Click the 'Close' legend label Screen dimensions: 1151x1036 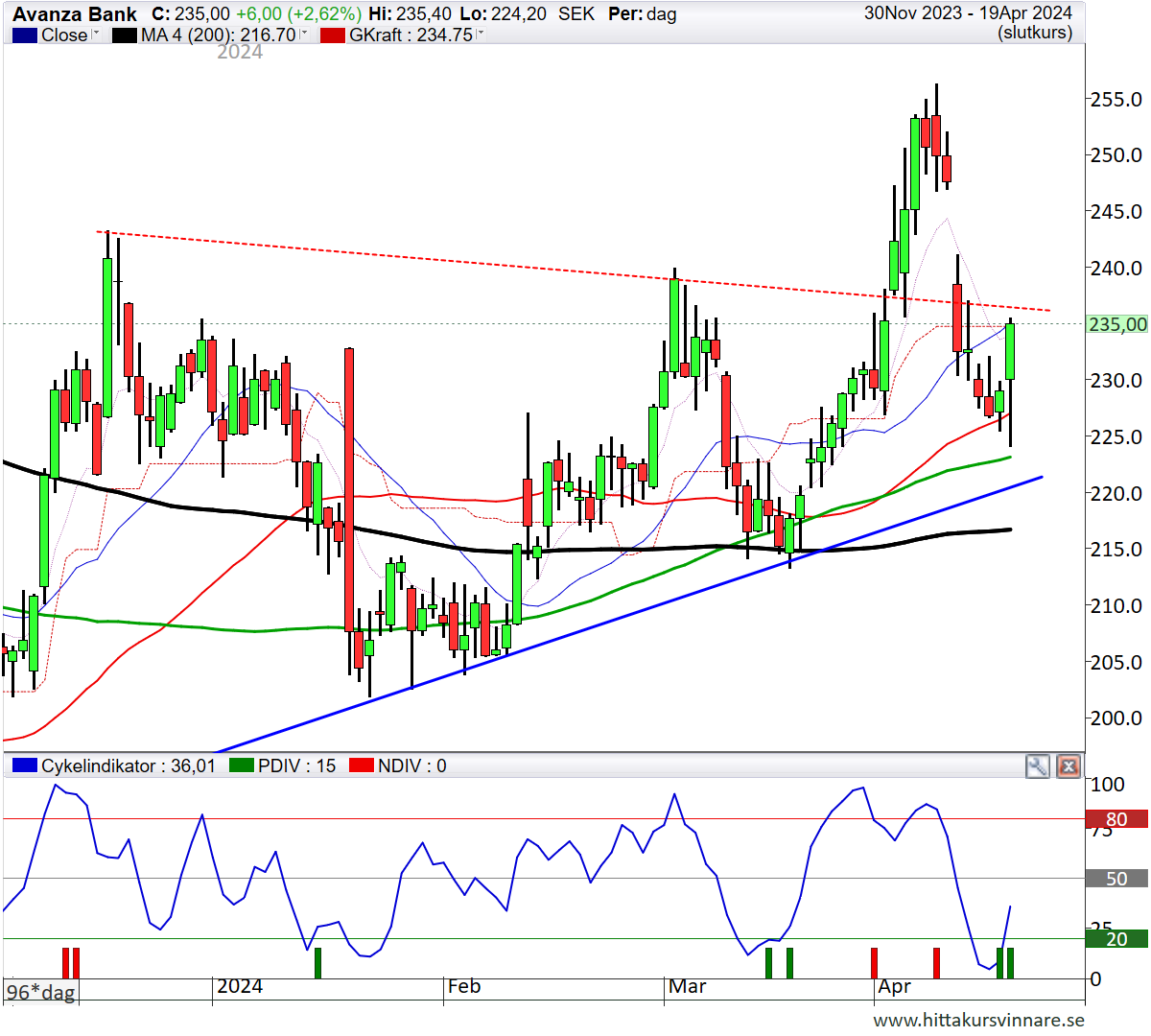[x=64, y=35]
